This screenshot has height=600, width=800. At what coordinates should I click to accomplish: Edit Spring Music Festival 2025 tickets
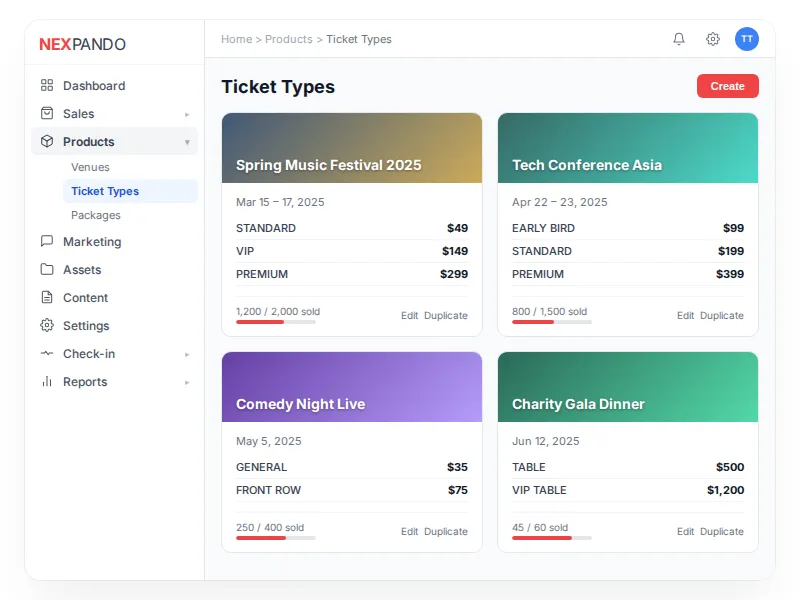click(409, 315)
